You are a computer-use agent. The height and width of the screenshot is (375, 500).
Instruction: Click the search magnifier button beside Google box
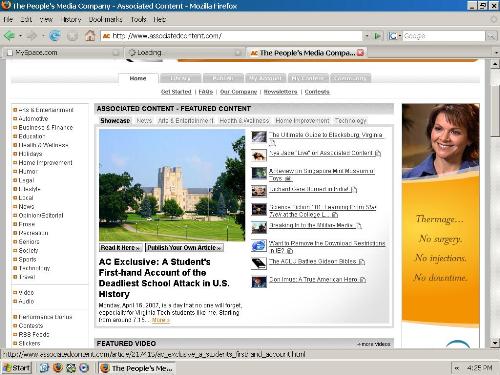point(491,36)
